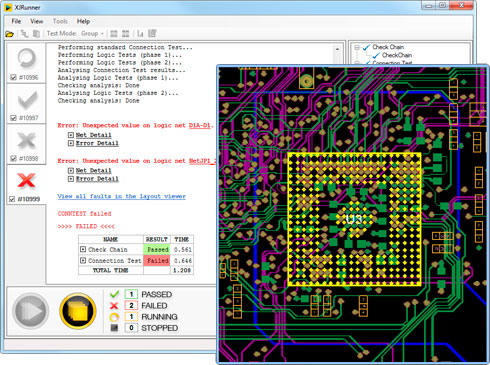Screen dimensions: 490x365
Task: Click the yellow Stop button
Action: 78,311
